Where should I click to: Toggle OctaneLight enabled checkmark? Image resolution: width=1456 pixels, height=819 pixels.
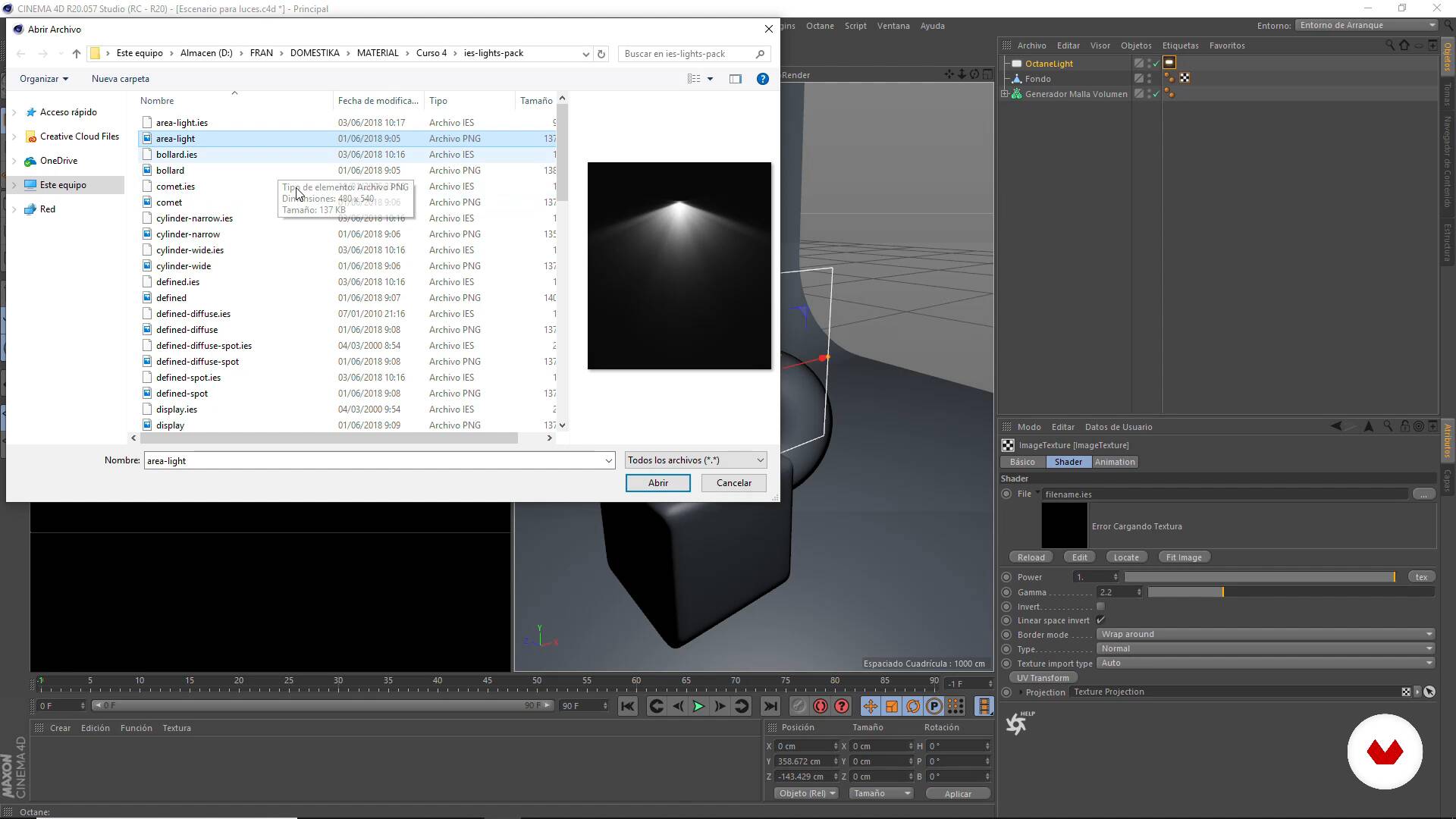(1156, 64)
